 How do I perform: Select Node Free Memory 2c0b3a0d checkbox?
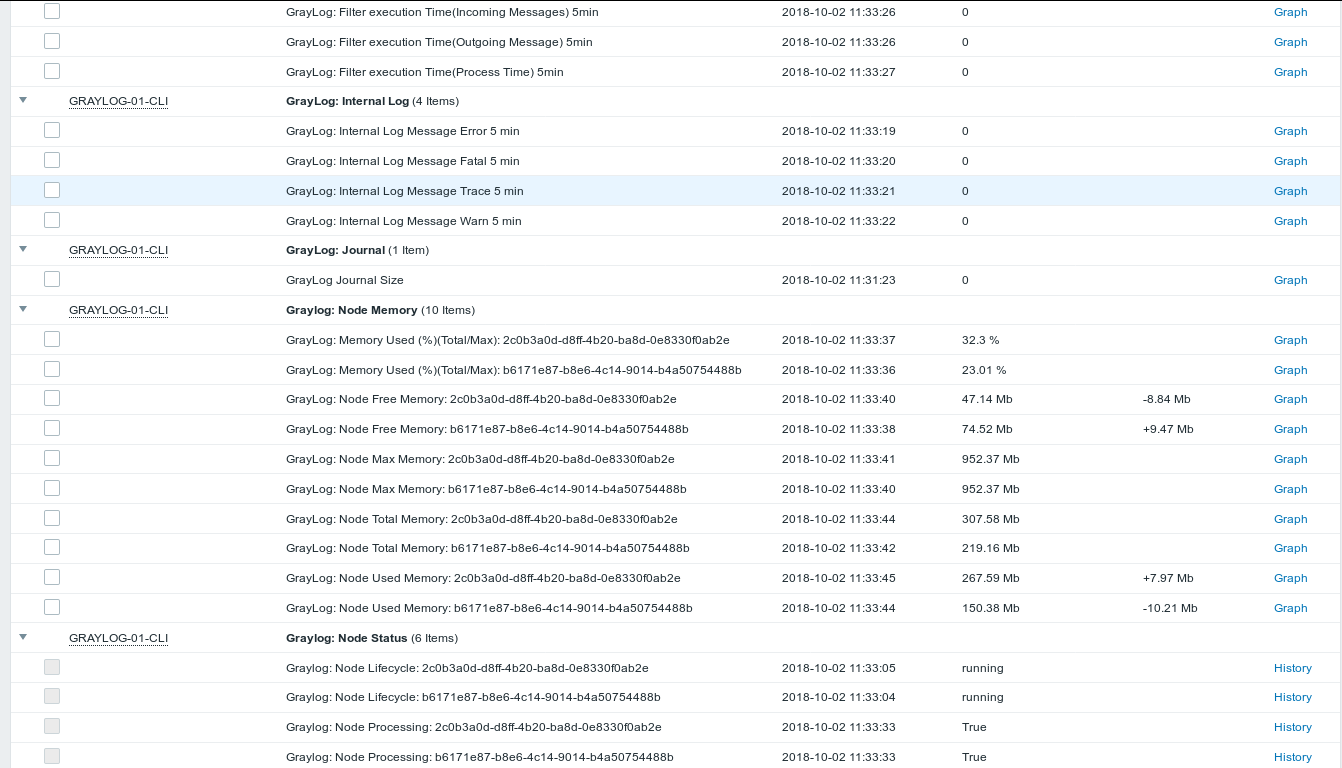52,398
